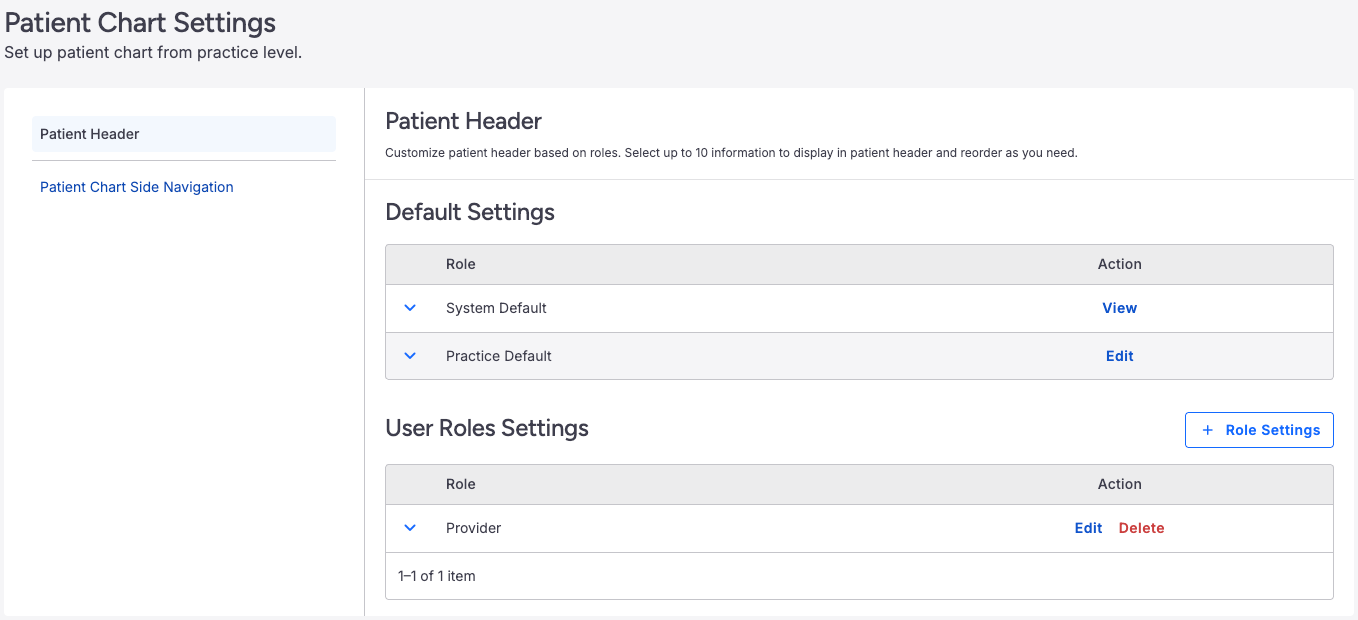The height and width of the screenshot is (620, 1358).
Task: Click Action column header in Default Settings
Action: [1119, 264]
